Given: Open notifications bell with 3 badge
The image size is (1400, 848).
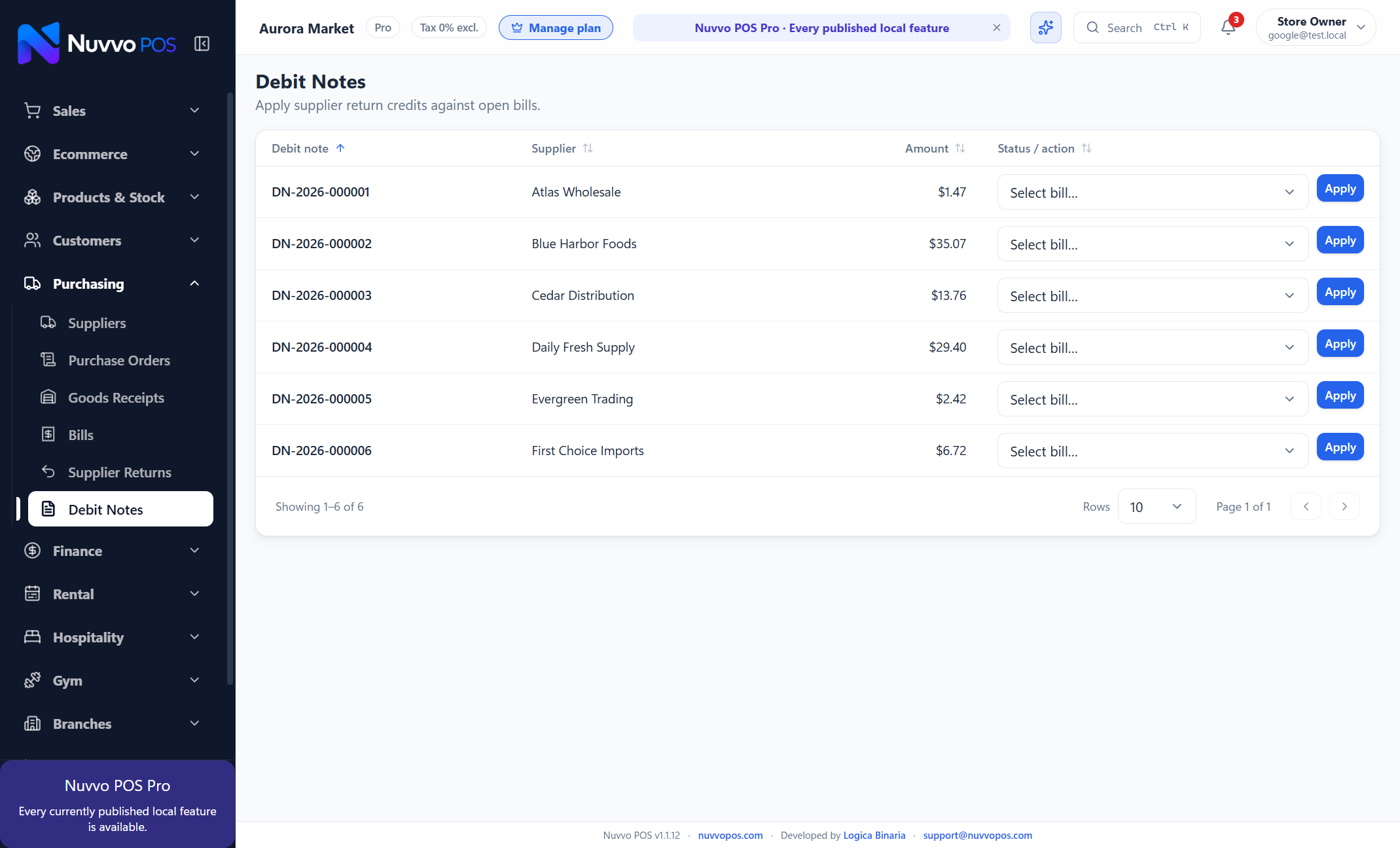Looking at the screenshot, I should pyautogui.click(x=1229, y=28).
